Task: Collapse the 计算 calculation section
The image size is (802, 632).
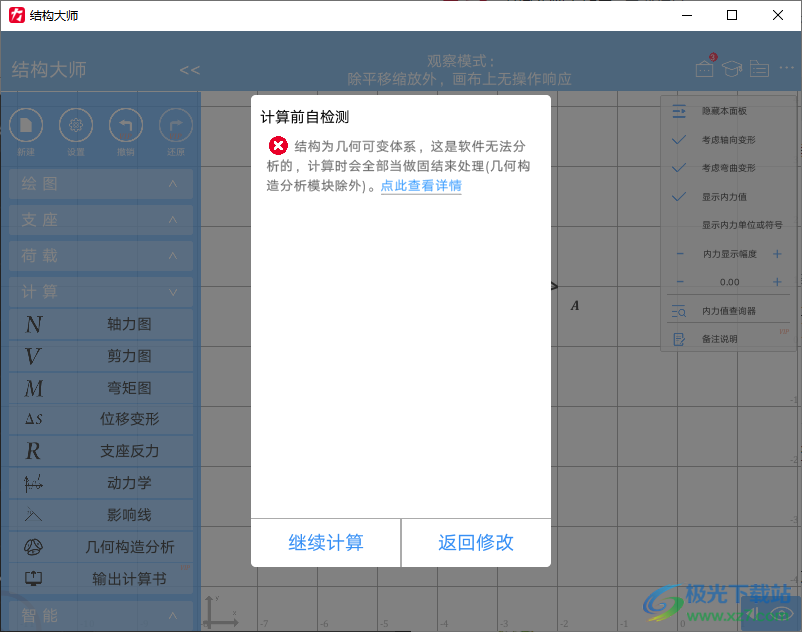Action: (101, 292)
